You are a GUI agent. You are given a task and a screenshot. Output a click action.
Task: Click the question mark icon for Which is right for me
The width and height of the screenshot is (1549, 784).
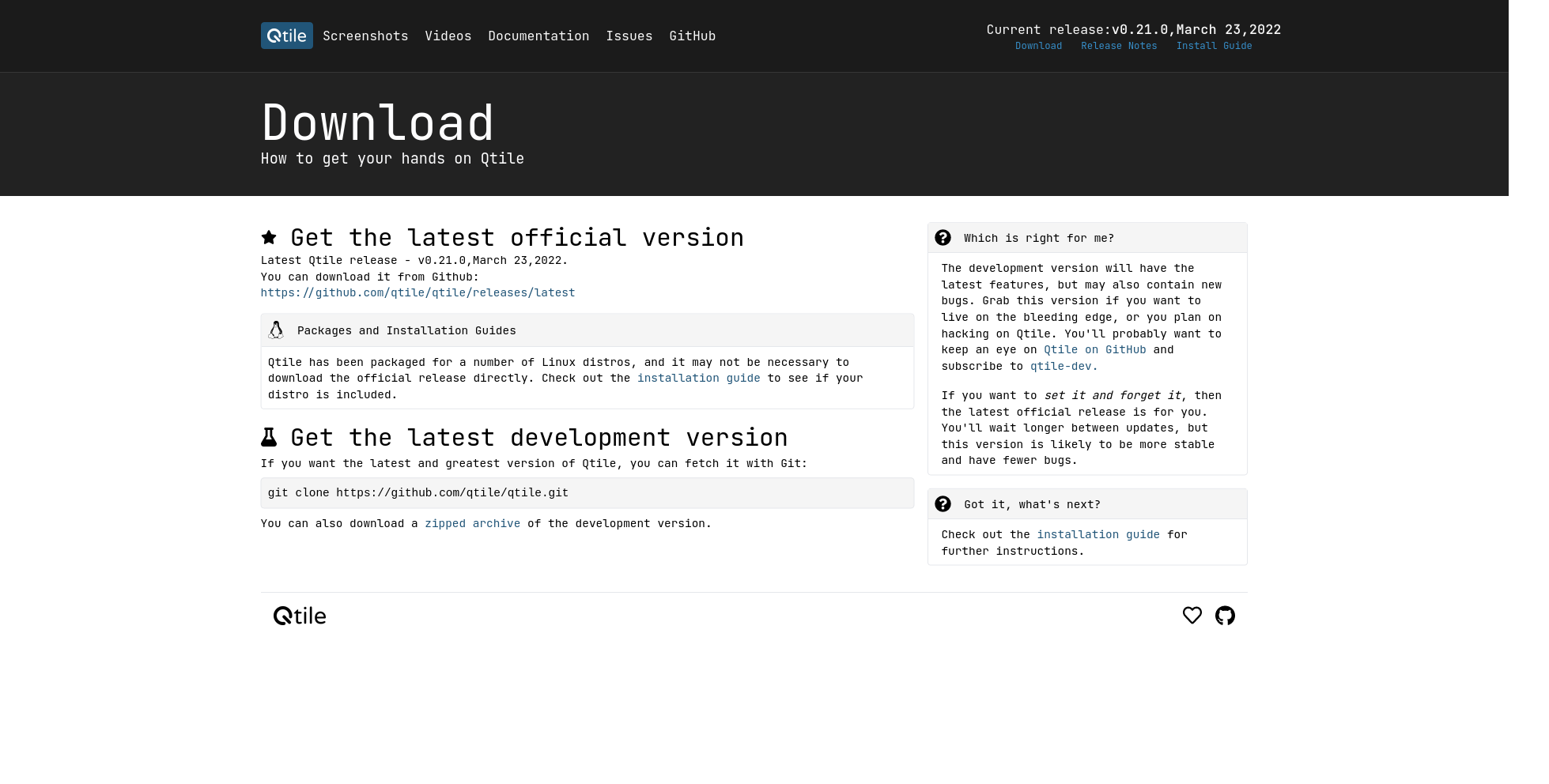943,237
